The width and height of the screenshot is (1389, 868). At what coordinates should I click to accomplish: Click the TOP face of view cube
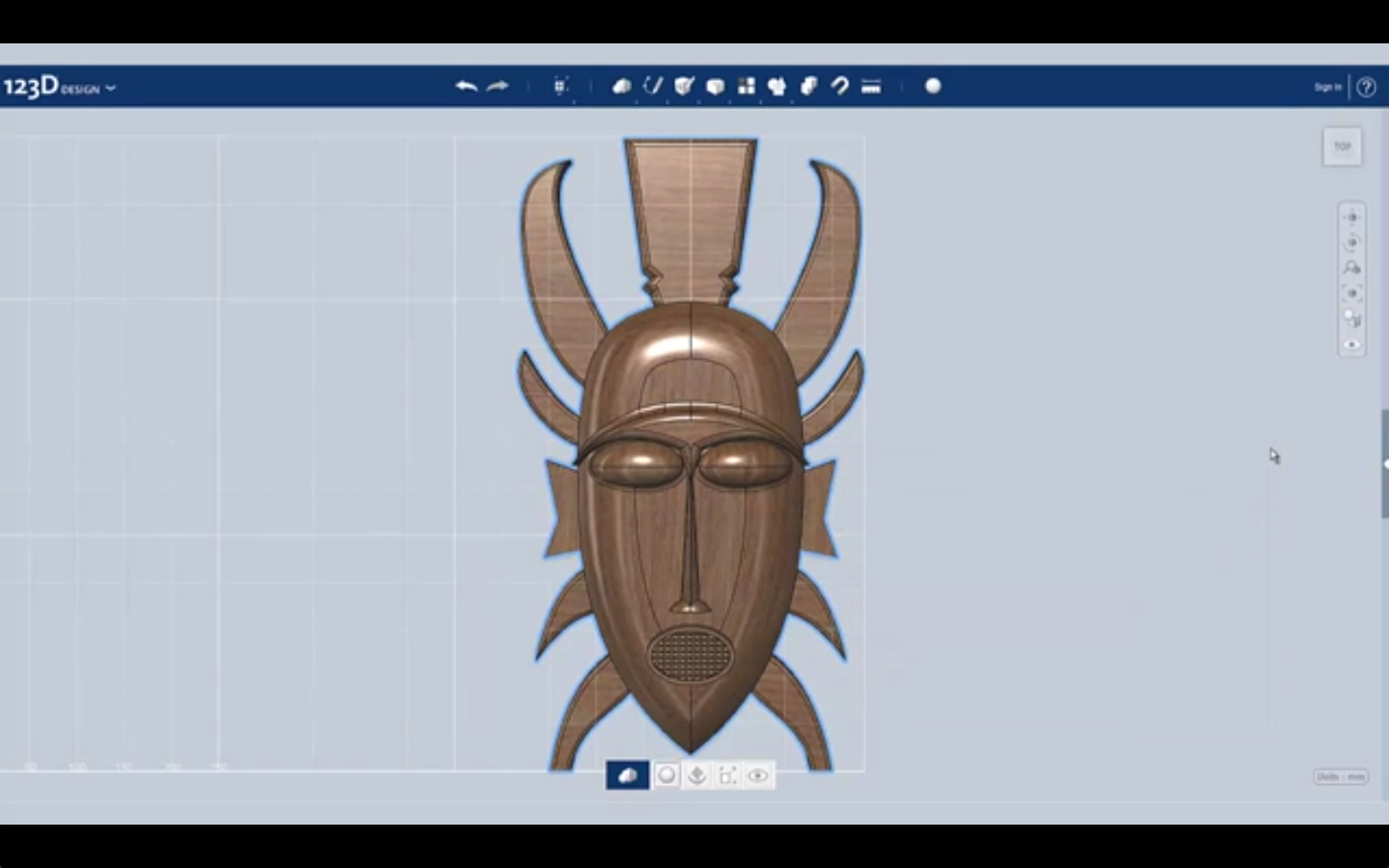click(x=1342, y=147)
